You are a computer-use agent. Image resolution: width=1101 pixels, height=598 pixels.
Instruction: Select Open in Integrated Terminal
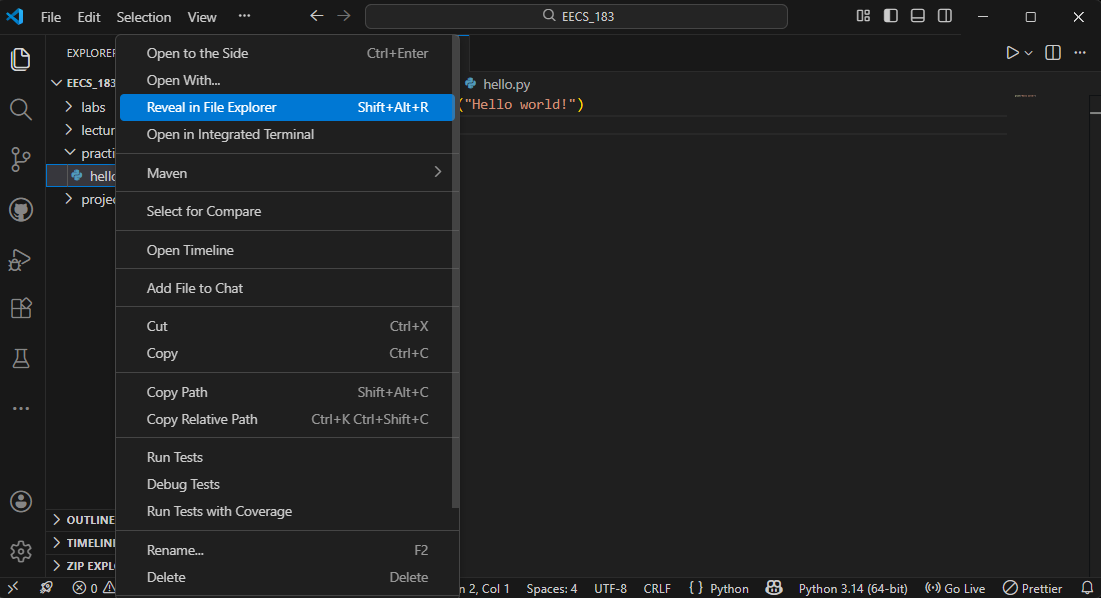click(287, 135)
